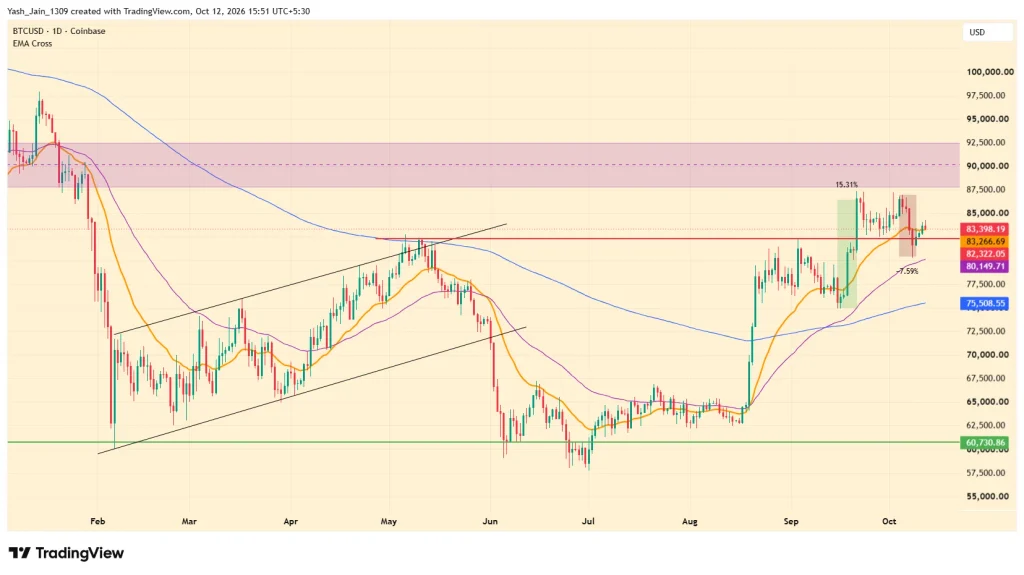Click the 83,398.19 red price tag
This screenshot has height=575, width=1024.
click(984, 229)
